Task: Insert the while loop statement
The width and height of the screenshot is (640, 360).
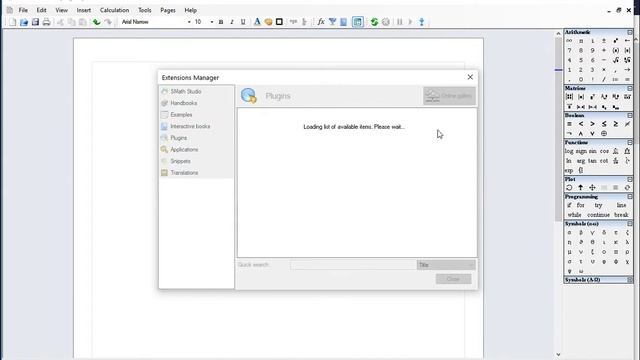Action: pos(574,215)
